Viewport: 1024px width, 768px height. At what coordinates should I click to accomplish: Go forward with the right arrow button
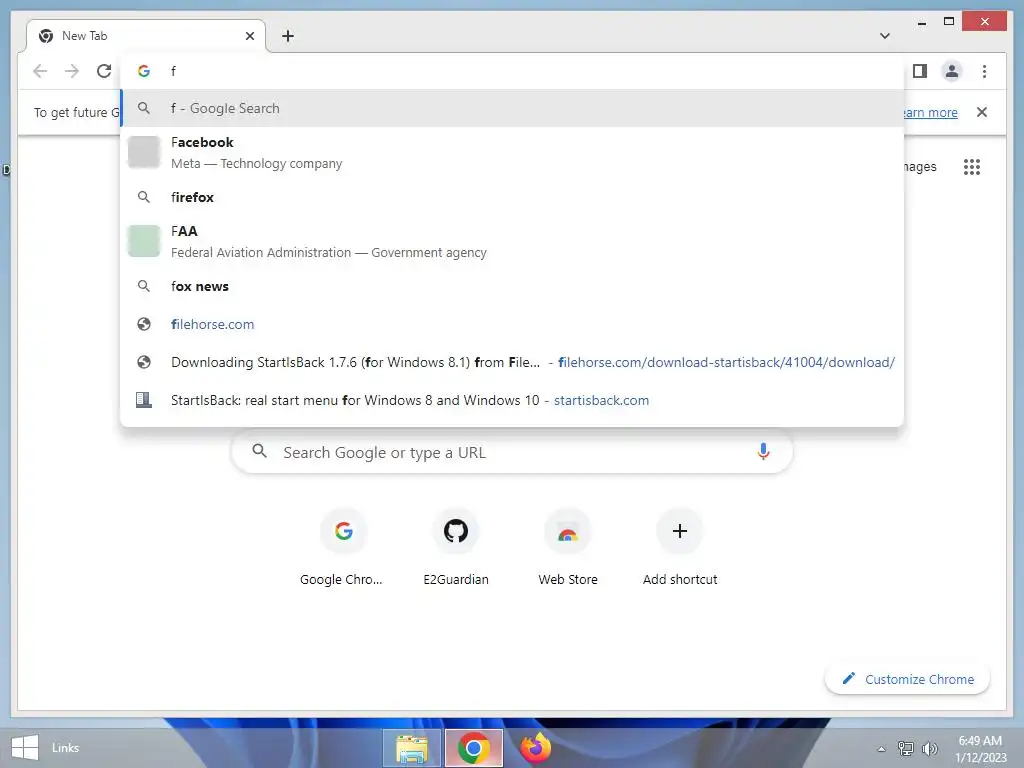point(72,71)
